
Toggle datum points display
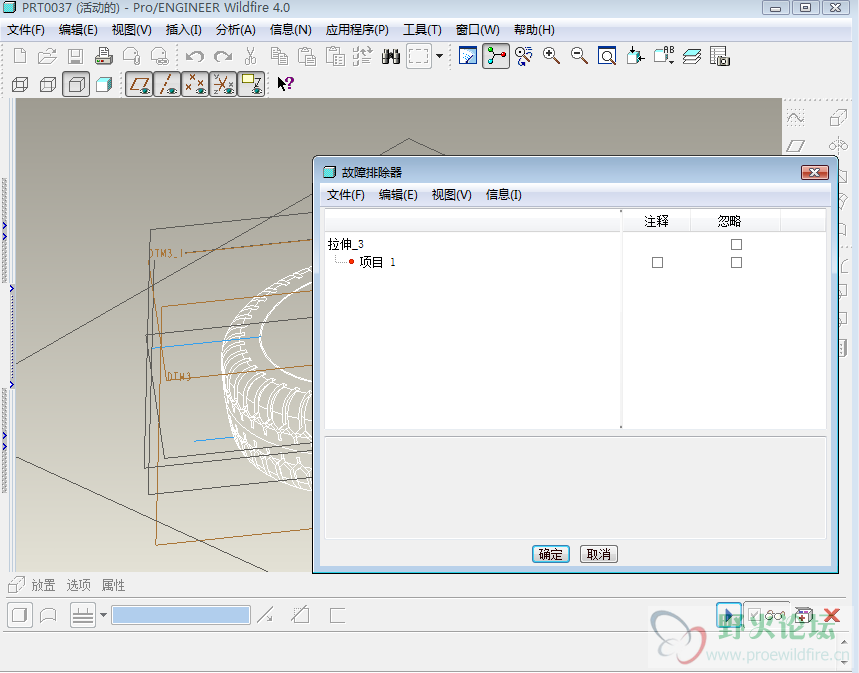point(196,84)
